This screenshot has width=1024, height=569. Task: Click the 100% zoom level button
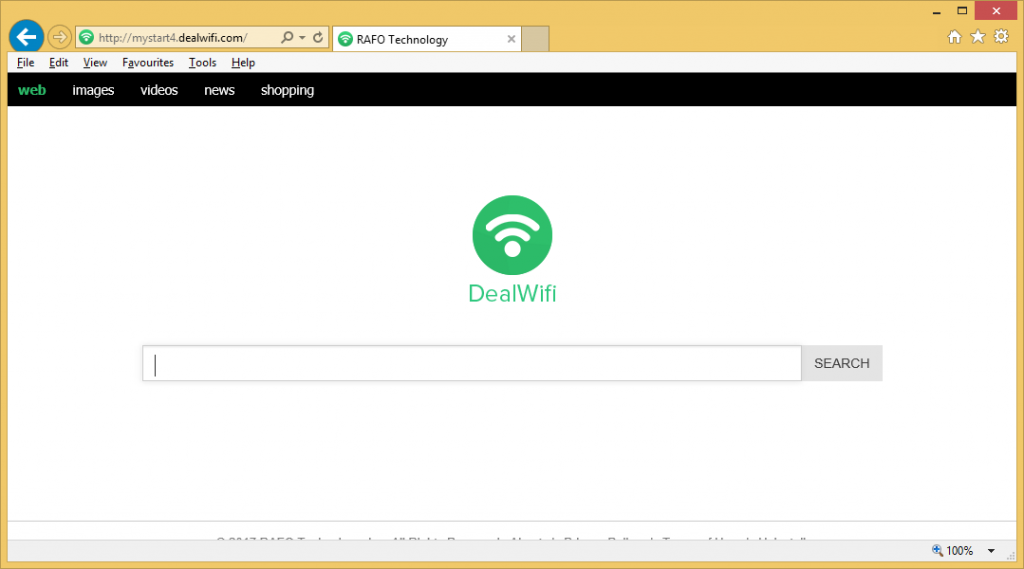pos(952,551)
